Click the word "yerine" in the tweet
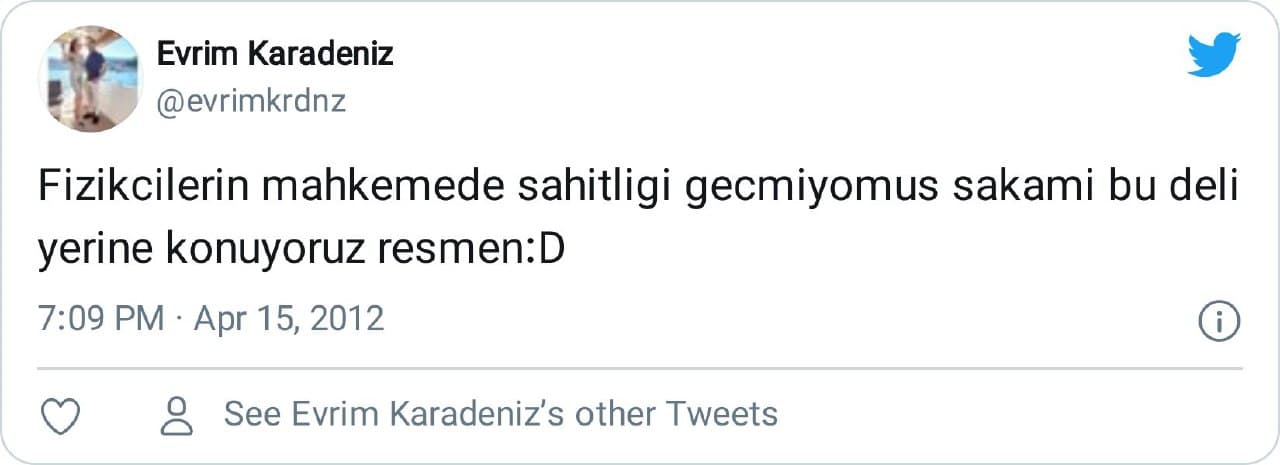 (x=91, y=252)
